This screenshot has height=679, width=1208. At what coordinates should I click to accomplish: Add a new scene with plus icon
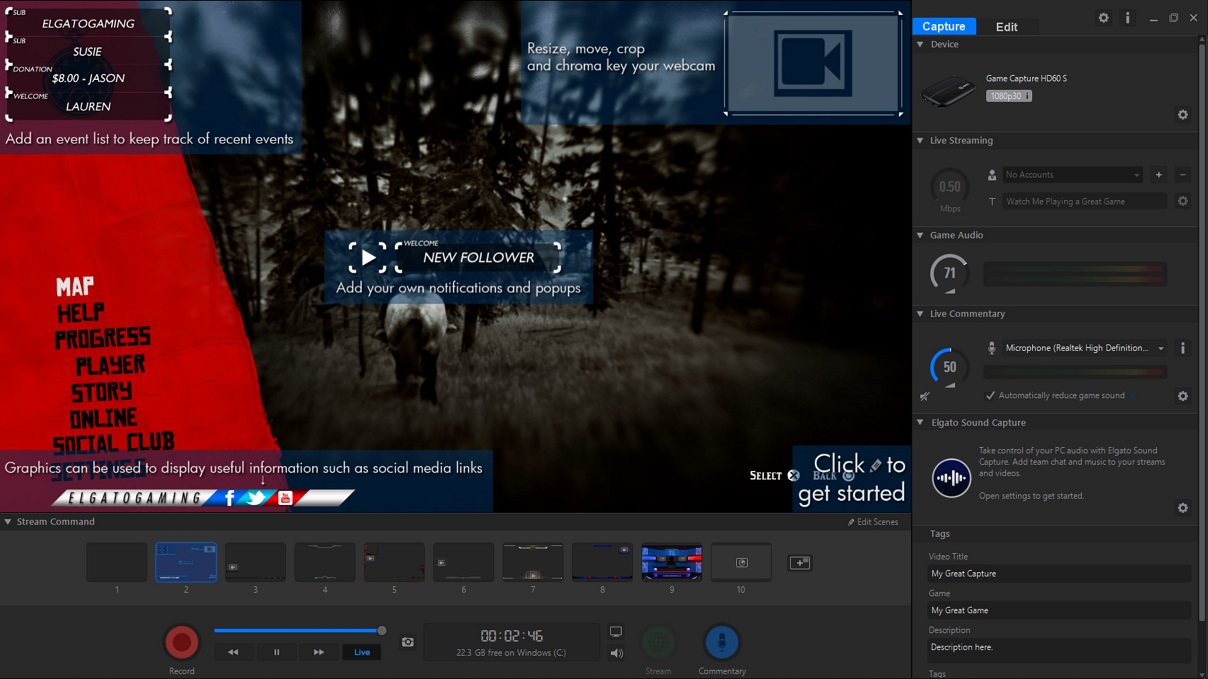(800, 563)
